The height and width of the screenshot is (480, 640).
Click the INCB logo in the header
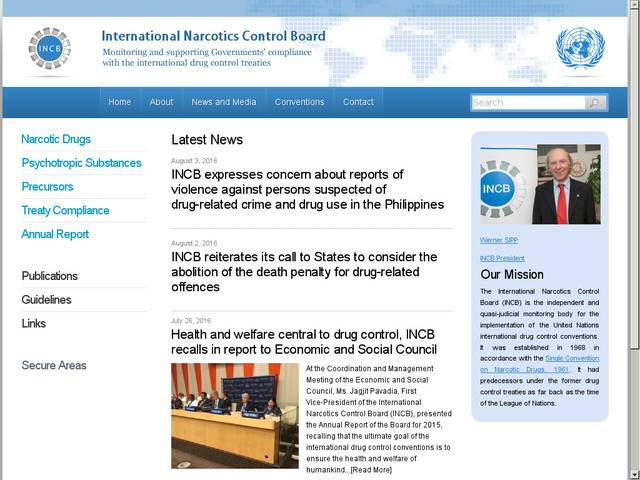[x=50, y=49]
